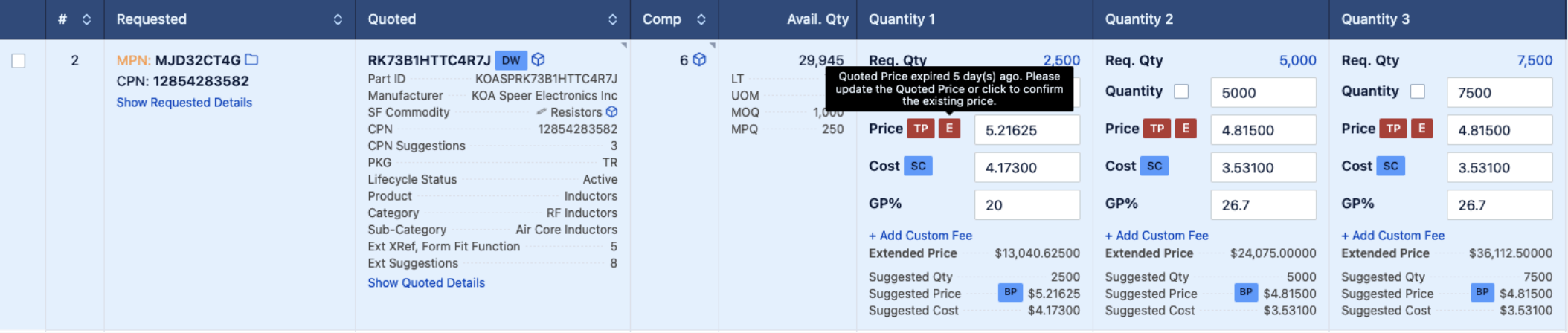Click the DW badge on the quoted part
The height and width of the screenshot is (333, 1568).
pos(511,60)
